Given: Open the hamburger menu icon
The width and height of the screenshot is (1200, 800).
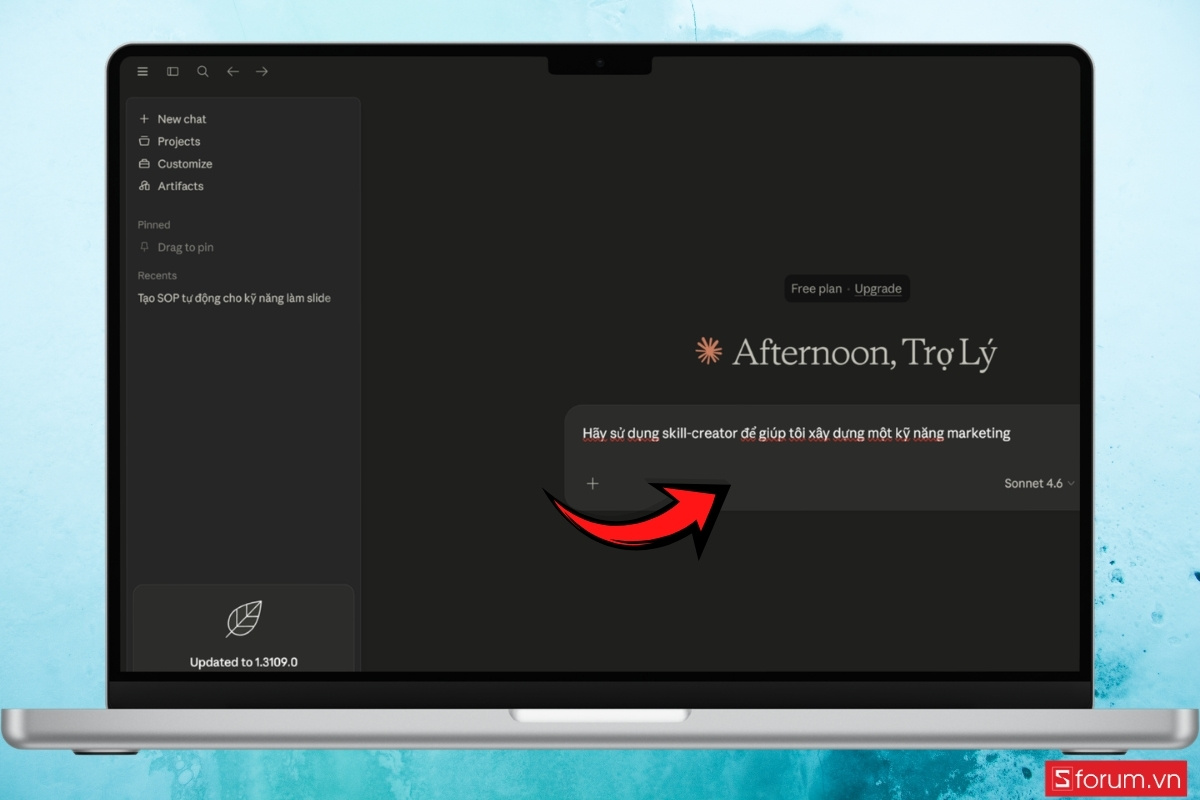Looking at the screenshot, I should tap(143, 71).
